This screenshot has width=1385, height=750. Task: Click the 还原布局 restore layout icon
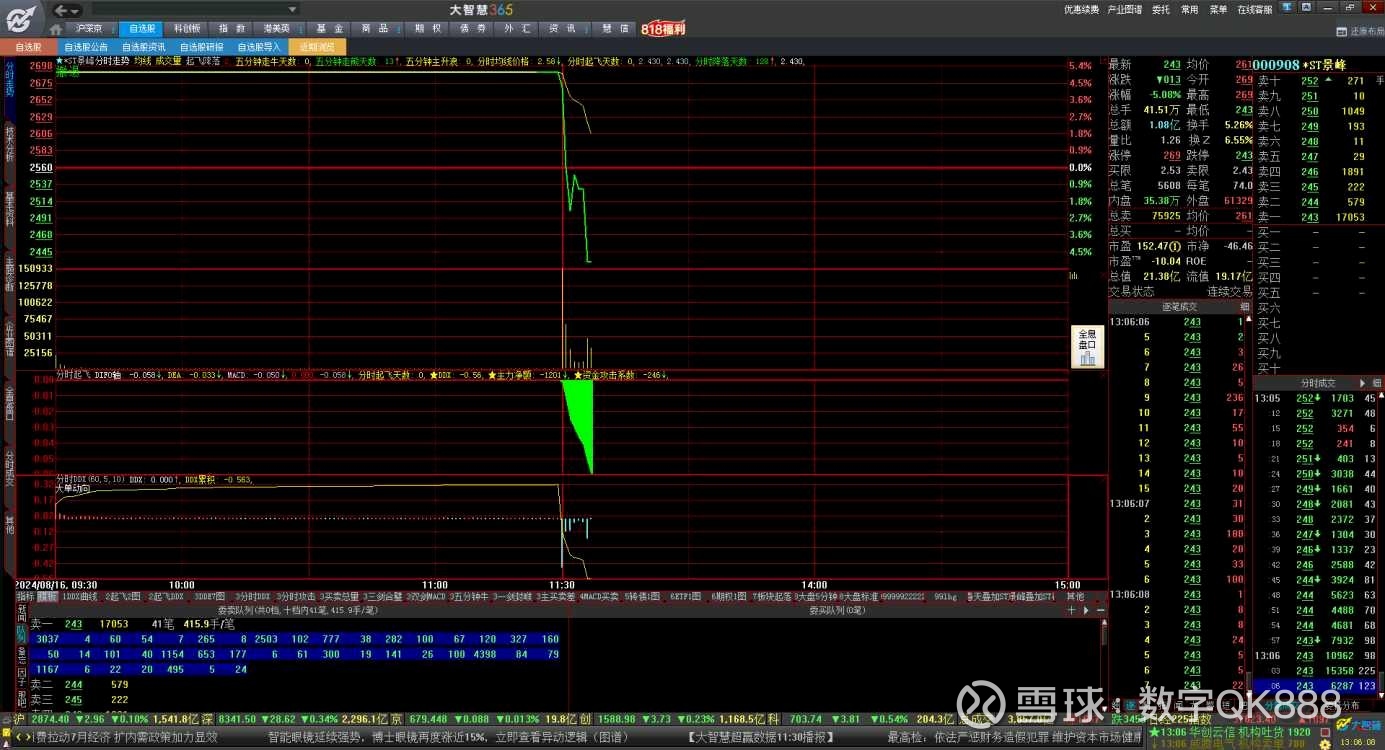pyautogui.click(x=1341, y=31)
